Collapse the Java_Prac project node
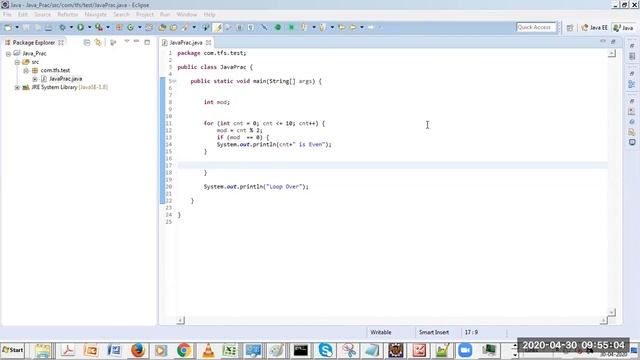Viewport: 640px width, 360px height. pyautogui.click(x=8, y=53)
